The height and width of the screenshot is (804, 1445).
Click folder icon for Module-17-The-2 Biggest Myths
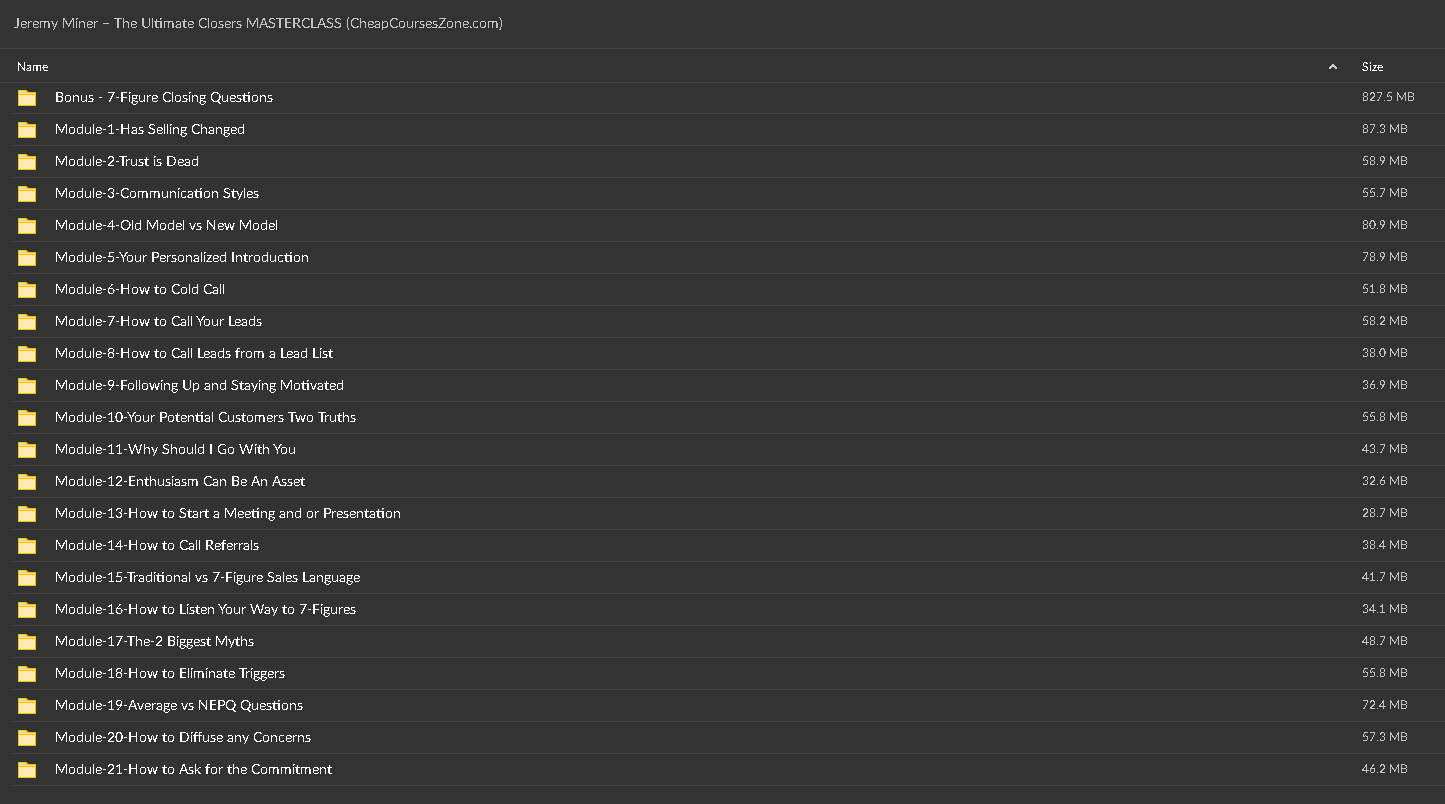pyautogui.click(x=27, y=642)
